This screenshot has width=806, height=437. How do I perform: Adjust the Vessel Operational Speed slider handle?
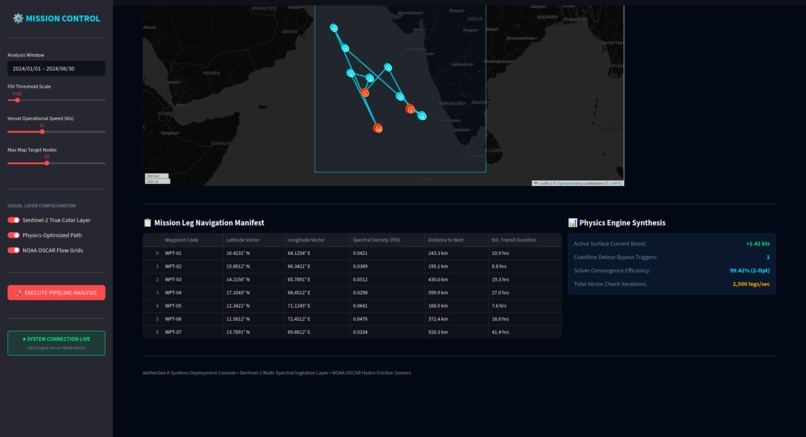pyautogui.click(x=42, y=132)
